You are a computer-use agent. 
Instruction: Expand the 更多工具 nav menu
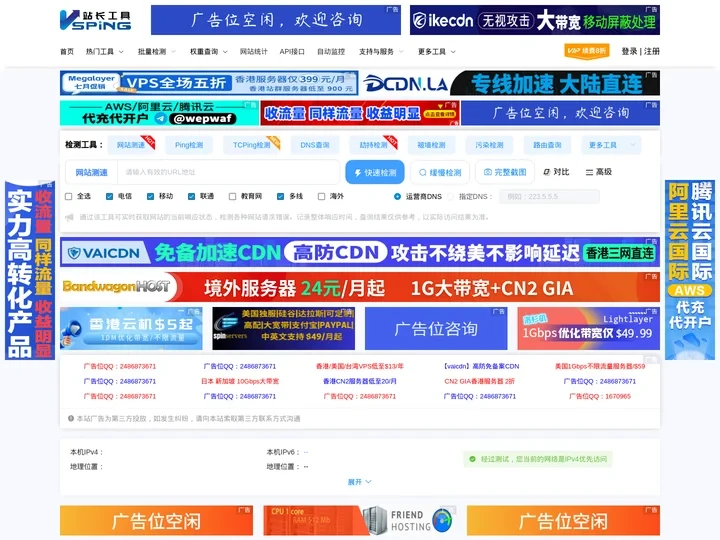(437, 51)
